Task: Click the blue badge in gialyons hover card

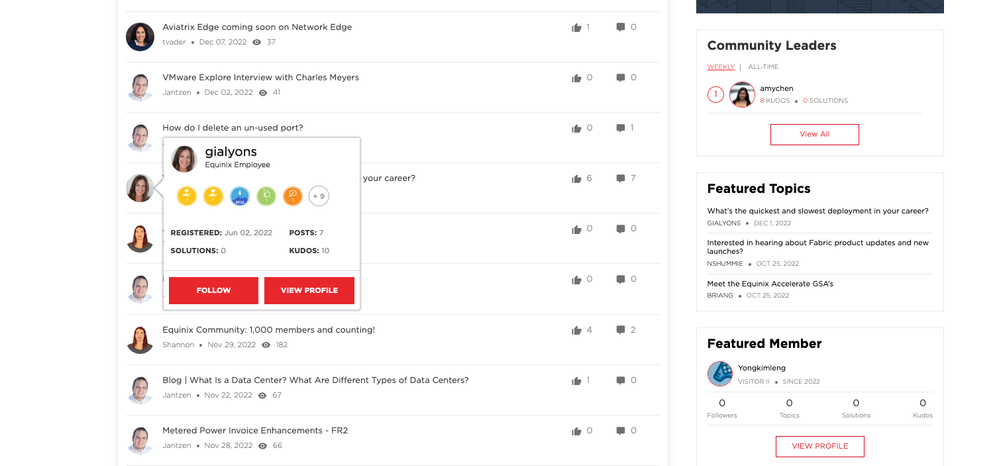Action: pos(240,196)
